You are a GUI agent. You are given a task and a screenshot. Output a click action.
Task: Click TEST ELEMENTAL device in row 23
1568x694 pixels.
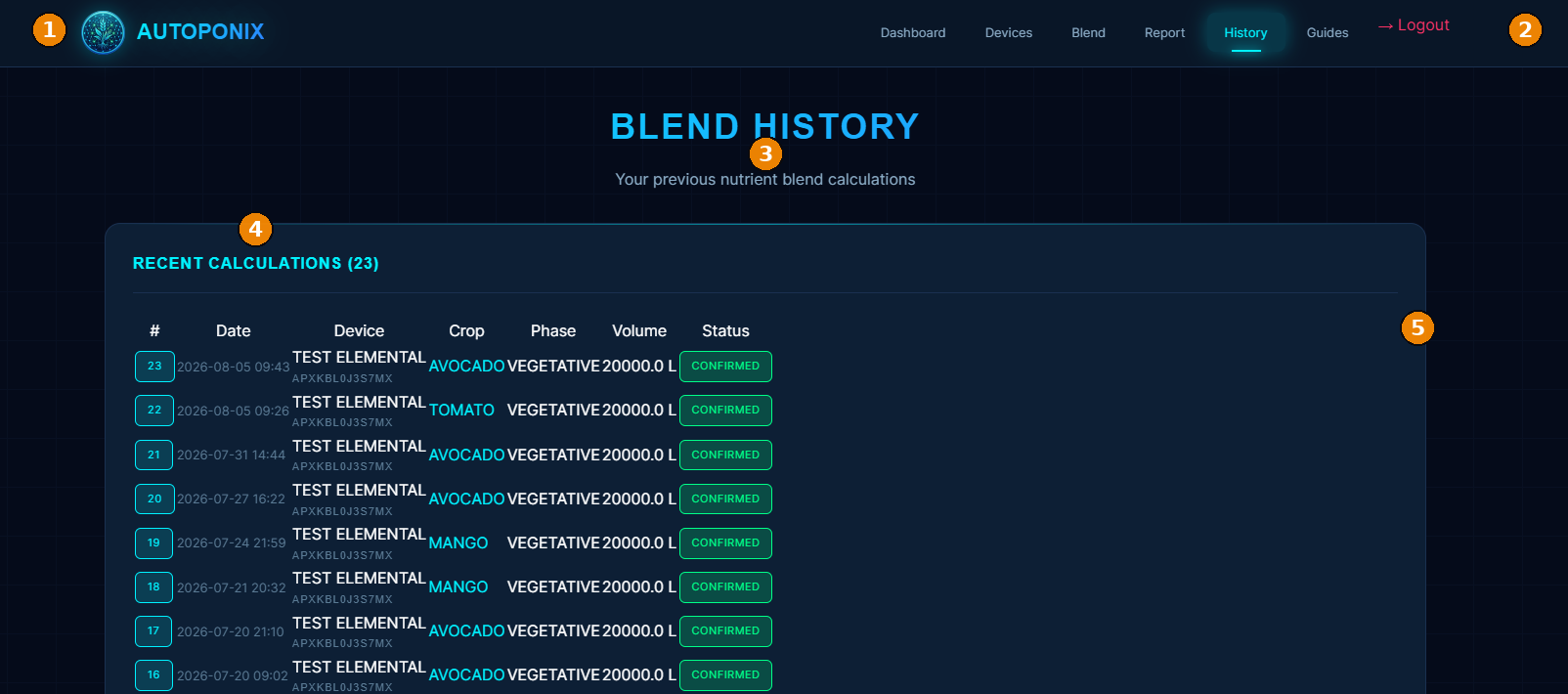point(359,358)
